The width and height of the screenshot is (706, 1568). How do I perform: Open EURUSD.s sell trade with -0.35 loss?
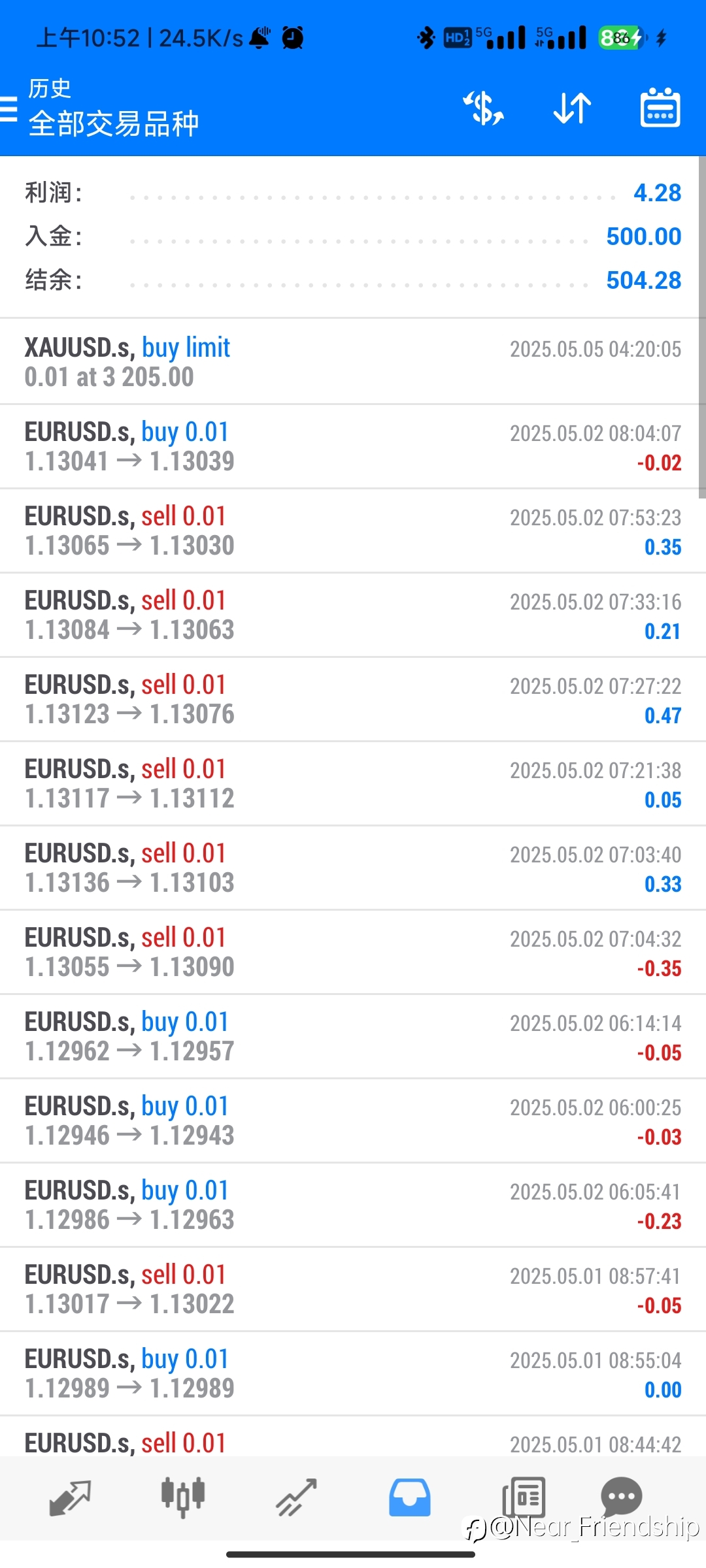(x=353, y=953)
